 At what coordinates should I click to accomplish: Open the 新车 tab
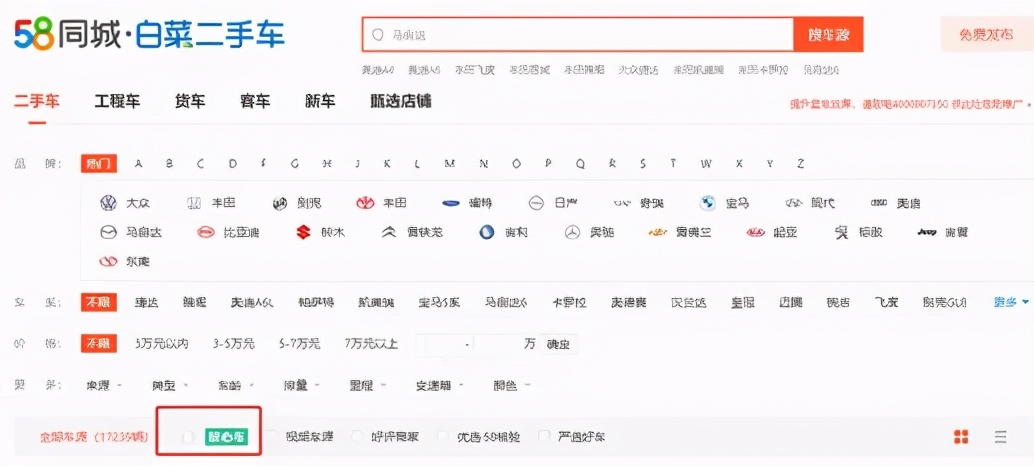320,102
